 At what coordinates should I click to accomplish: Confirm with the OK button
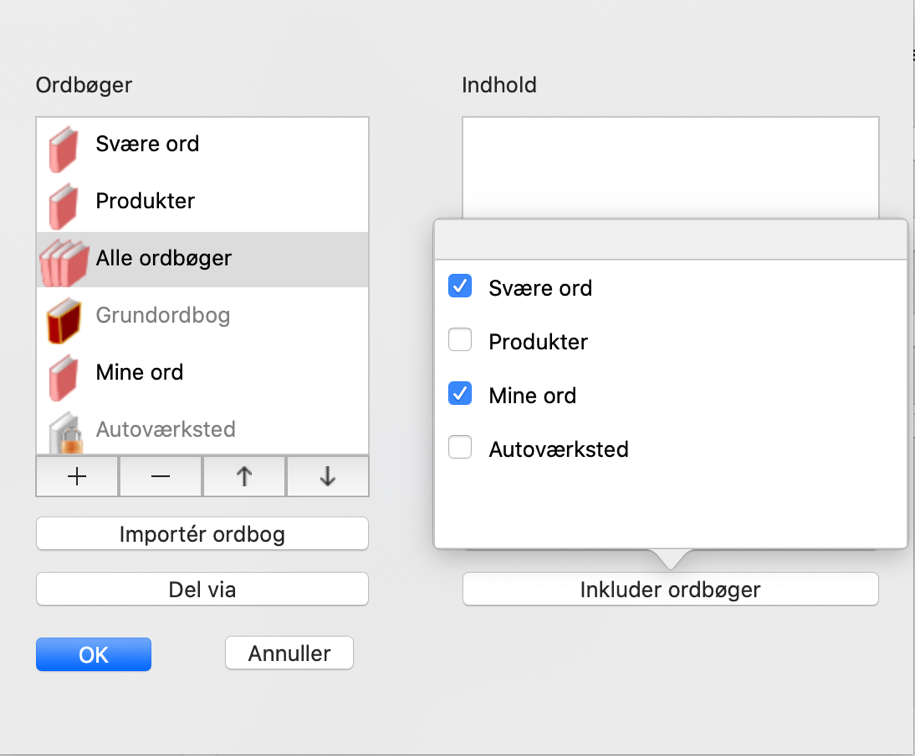click(x=93, y=654)
